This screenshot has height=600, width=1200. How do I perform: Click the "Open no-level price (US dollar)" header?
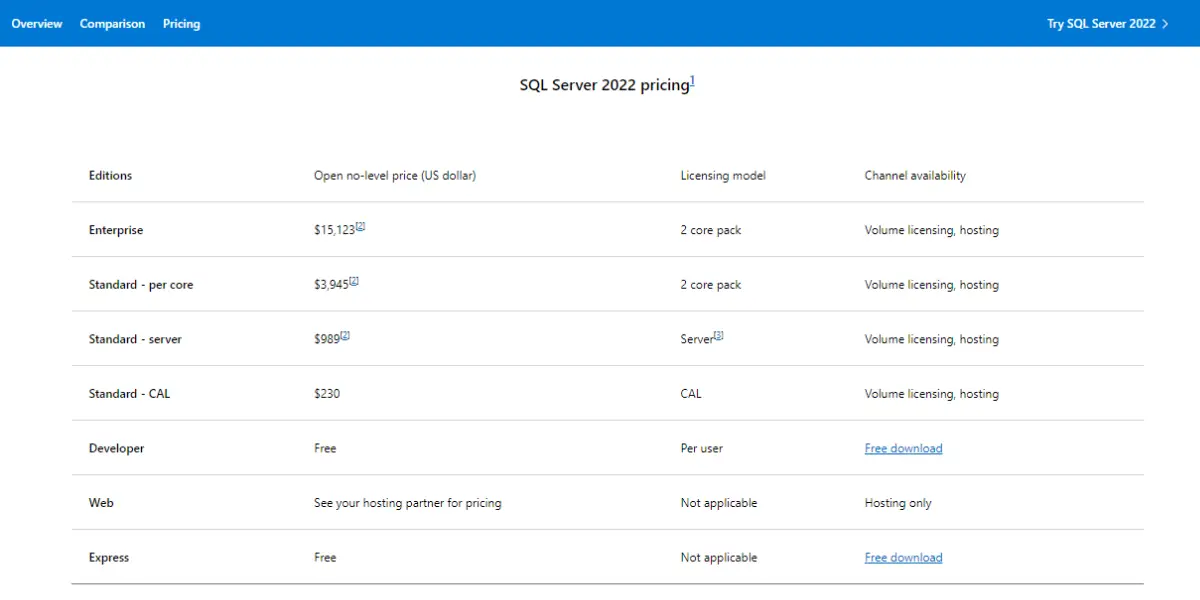coord(395,176)
